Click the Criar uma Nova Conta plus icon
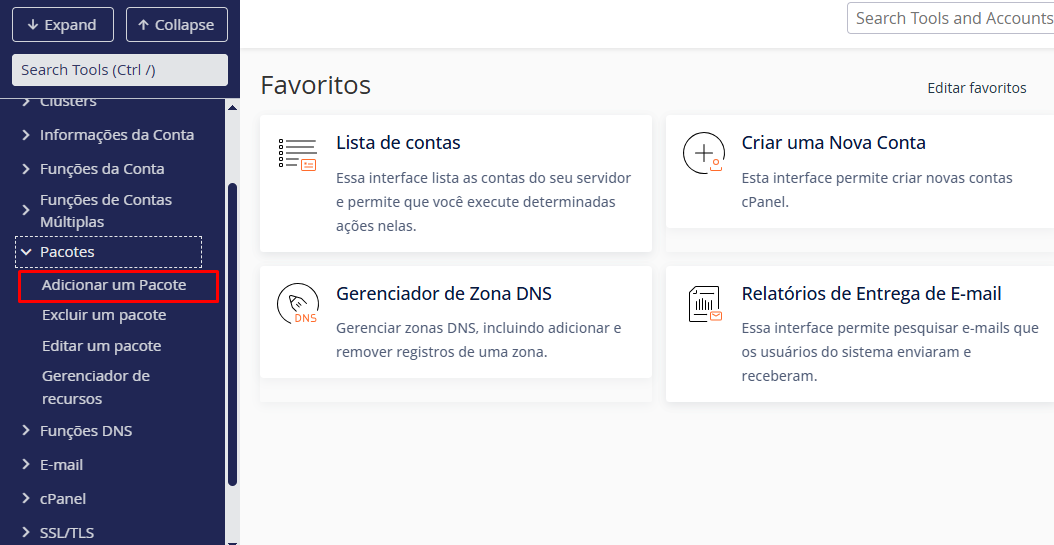Screen dimensions: 1054x545 (703, 154)
